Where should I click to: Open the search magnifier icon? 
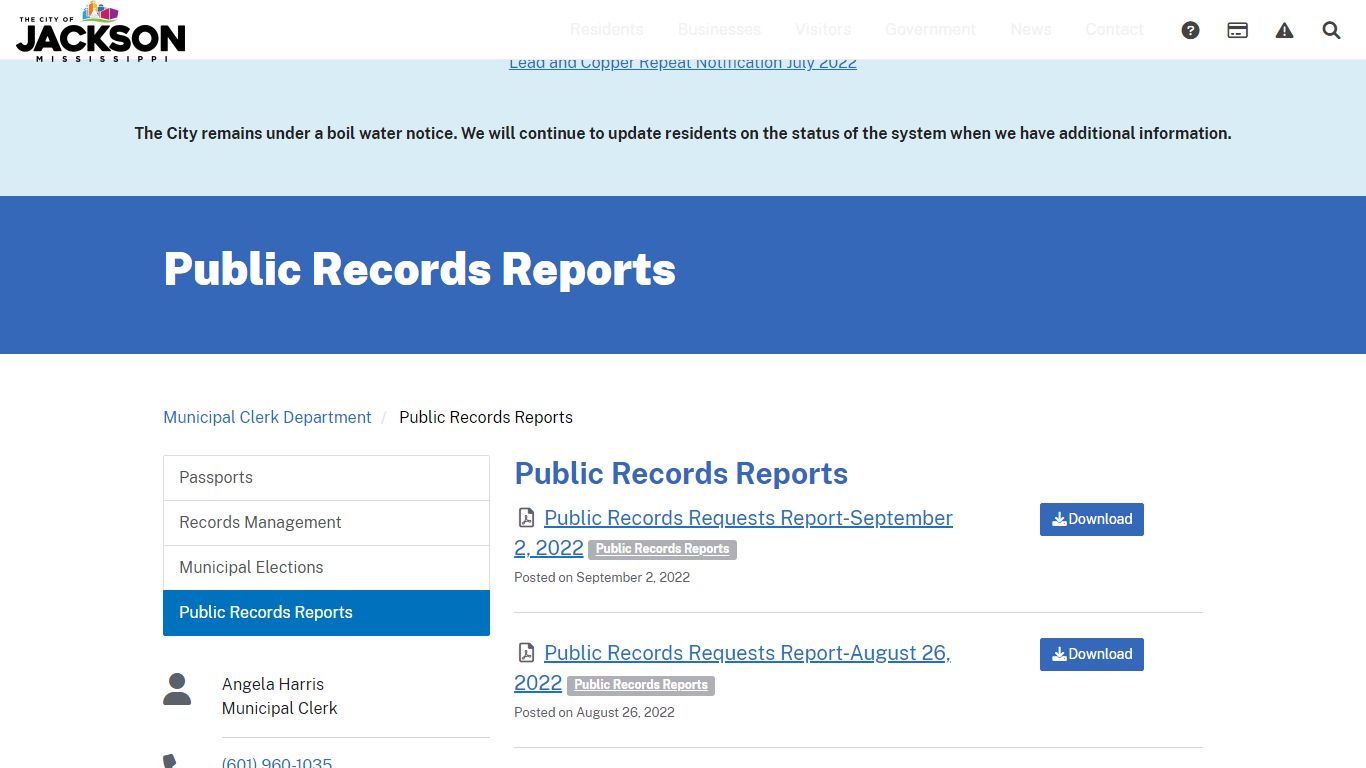tap(1331, 30)
